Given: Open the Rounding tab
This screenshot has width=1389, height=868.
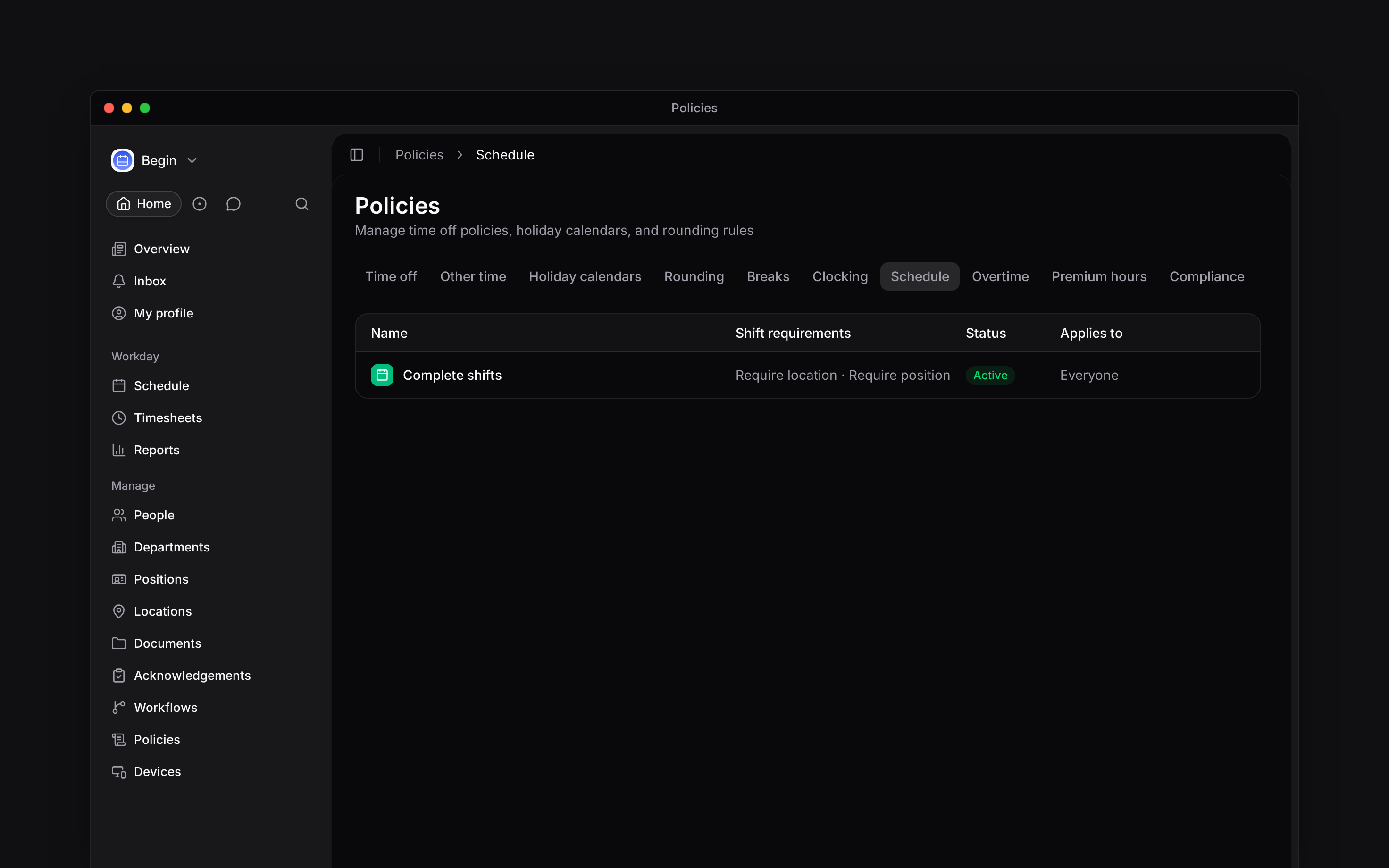Looking at the screenshot, I should tap(694, 277).
